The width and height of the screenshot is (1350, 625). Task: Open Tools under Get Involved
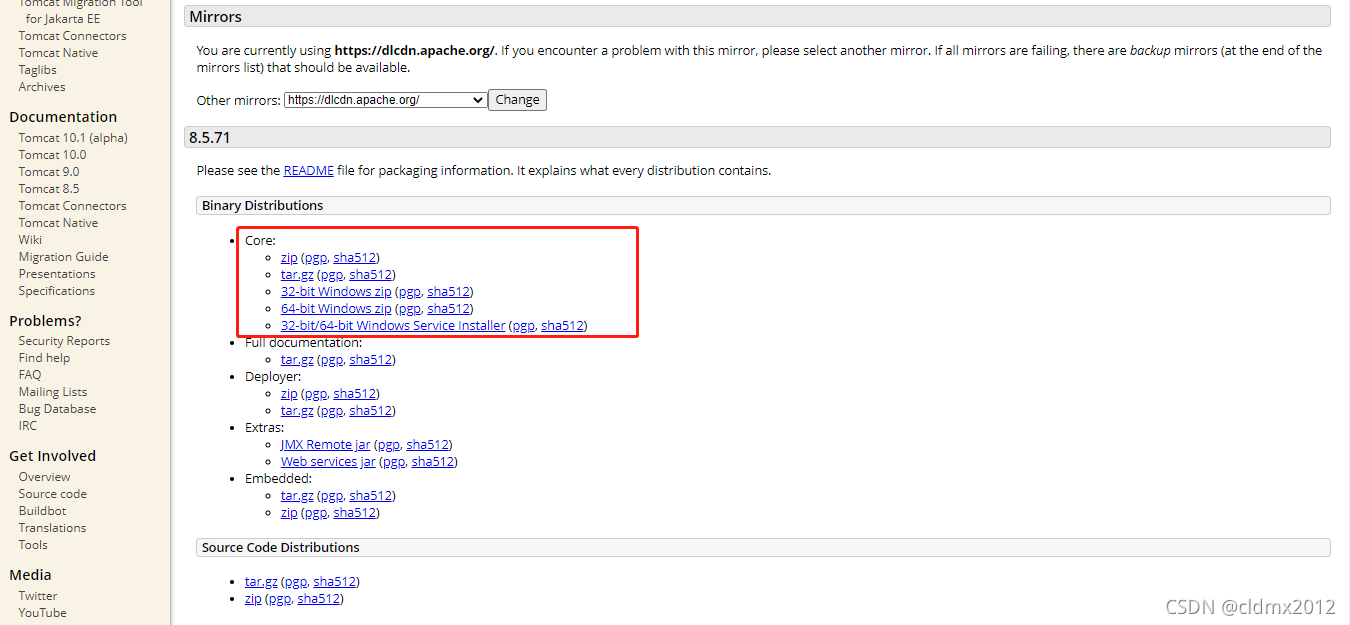[33, 545]
